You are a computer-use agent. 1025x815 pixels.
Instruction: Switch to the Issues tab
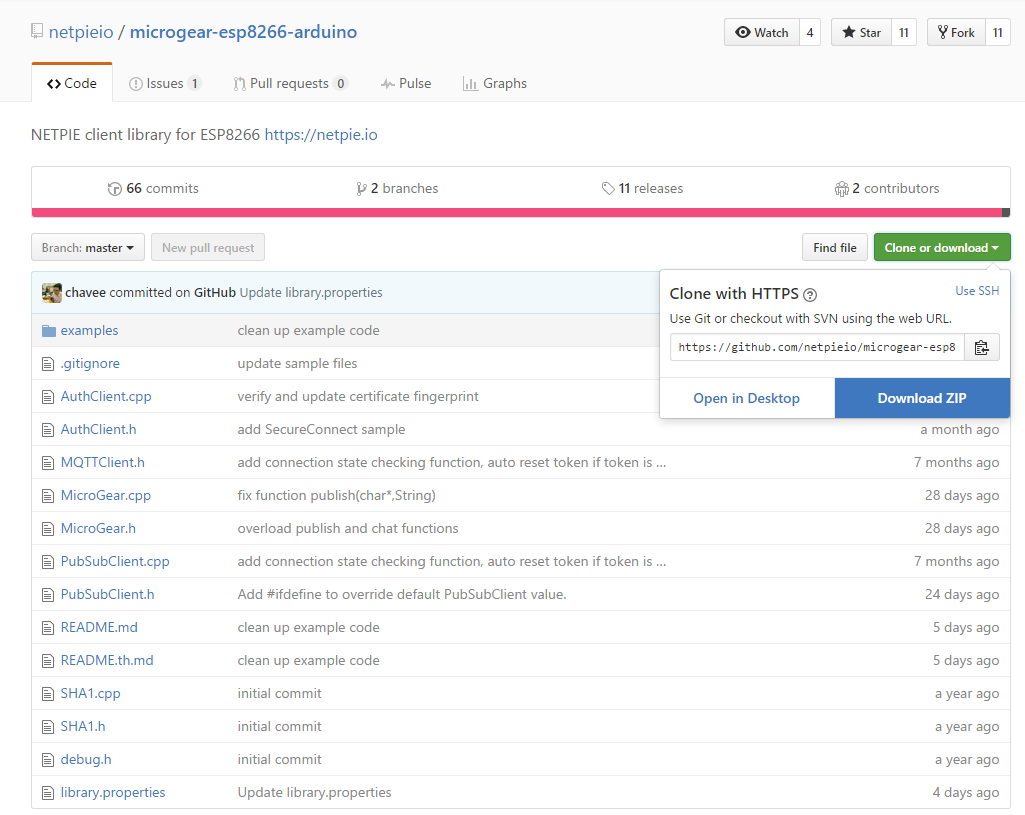click(x=165, y=83)
